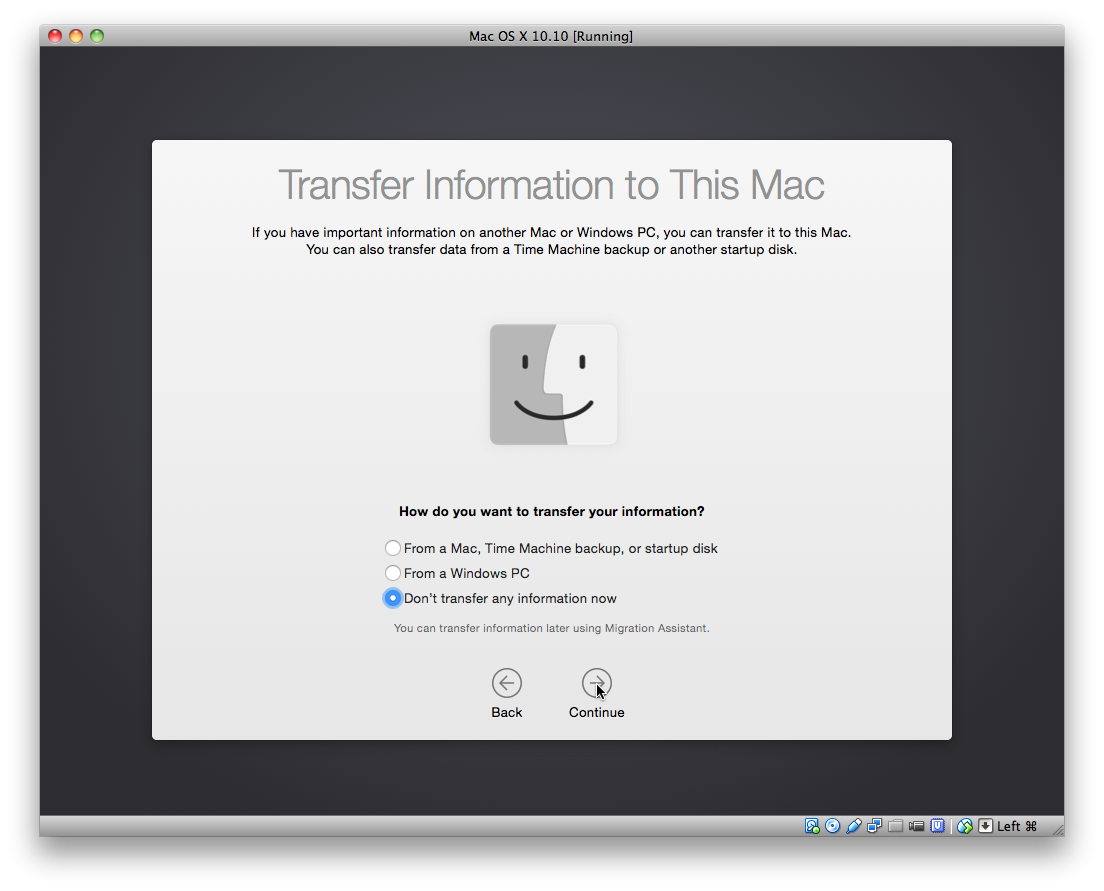Choose the 'From a Windows PC' radio button
The height and width of the screenshot is (891, 1104).
point(393,573)
